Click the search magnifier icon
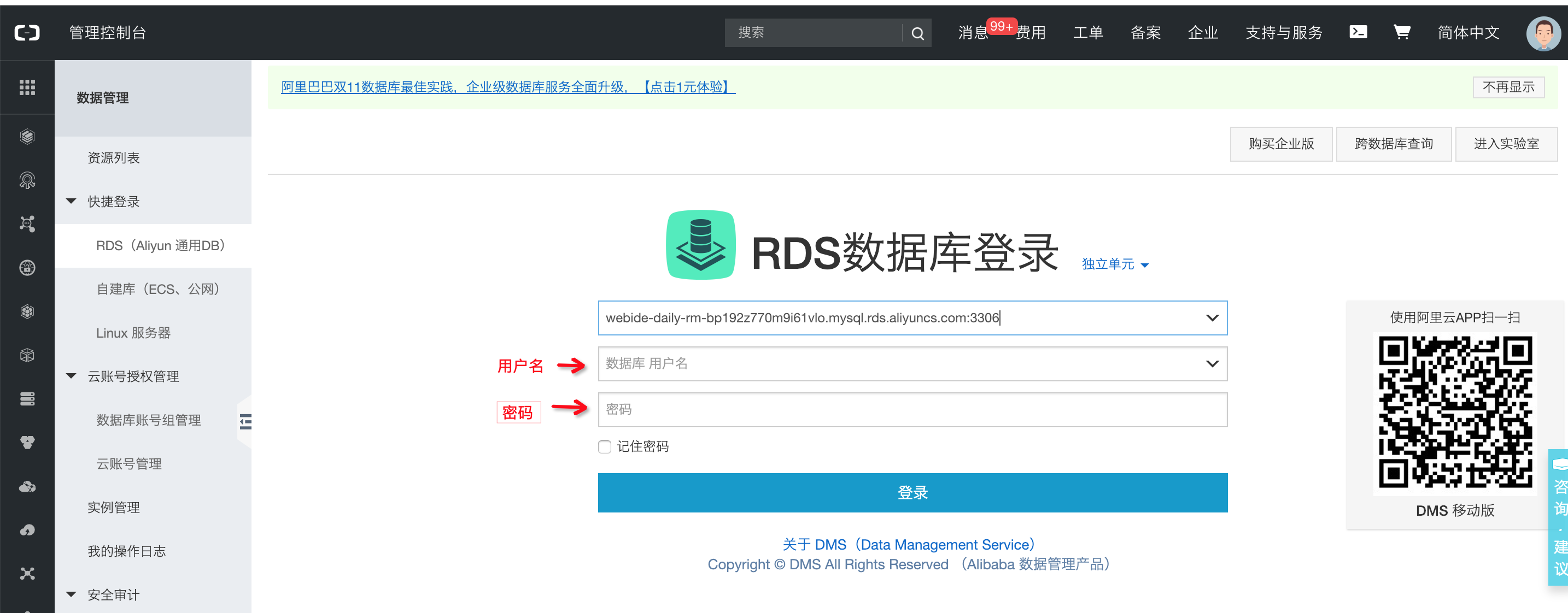 pos(917,33)
